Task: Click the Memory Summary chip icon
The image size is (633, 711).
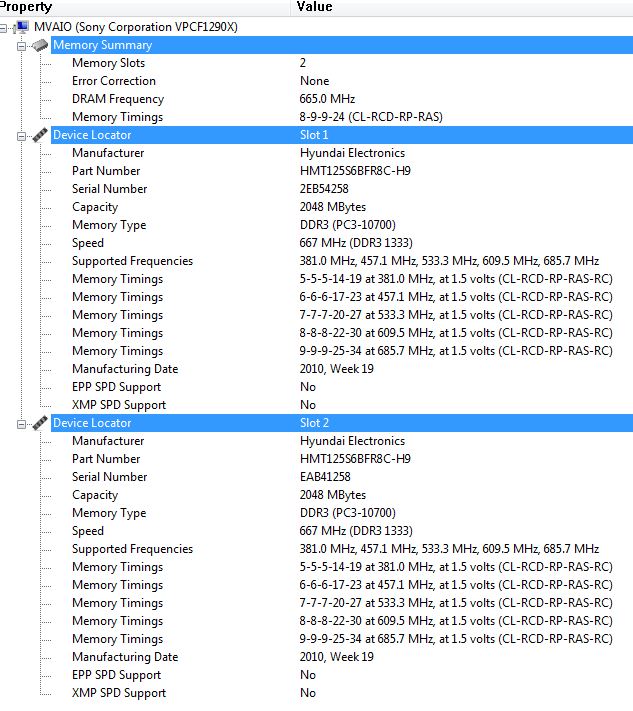Action: tap(40, 45)
